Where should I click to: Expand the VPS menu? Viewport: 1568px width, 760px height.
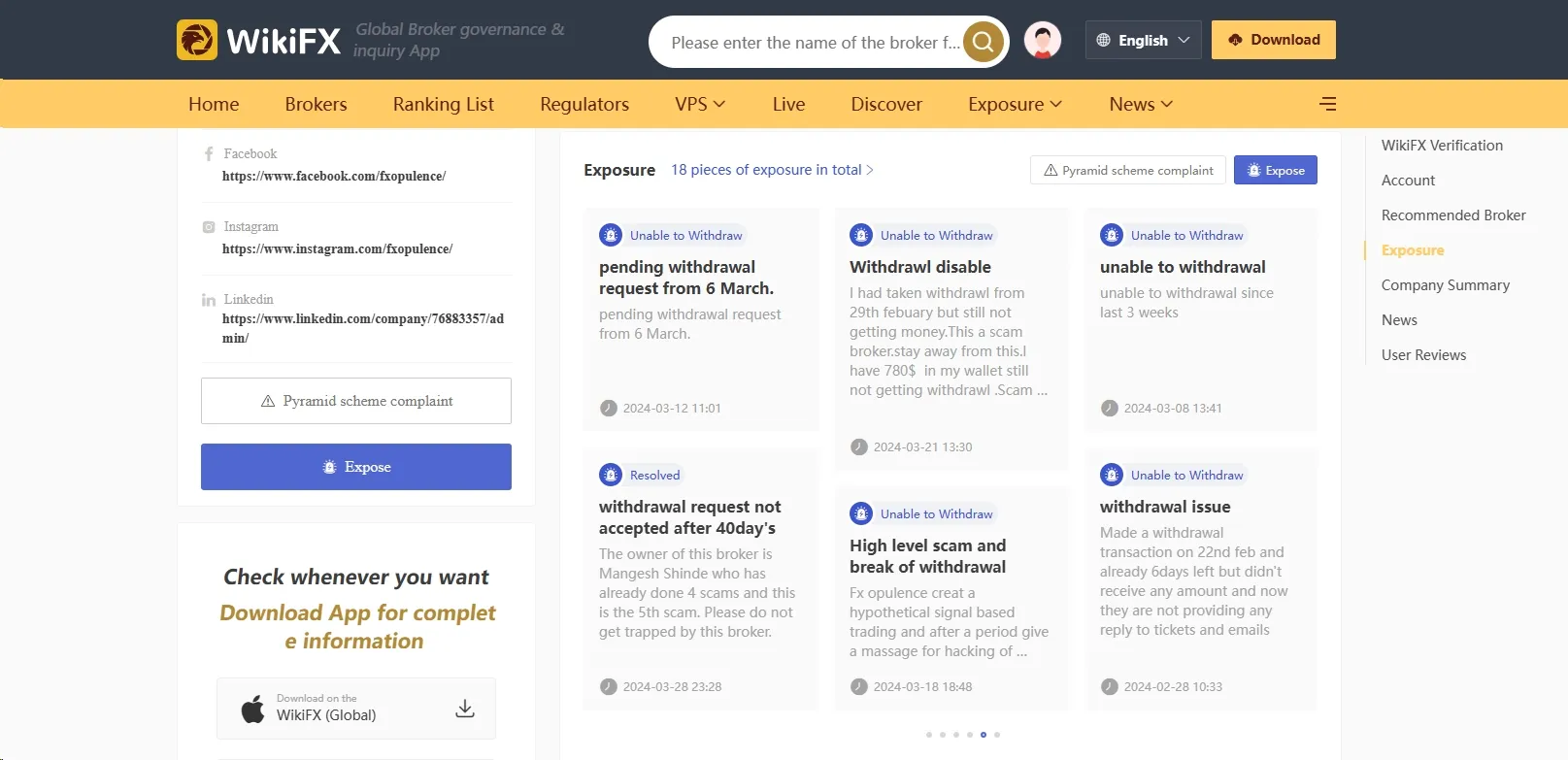point(700,104)
